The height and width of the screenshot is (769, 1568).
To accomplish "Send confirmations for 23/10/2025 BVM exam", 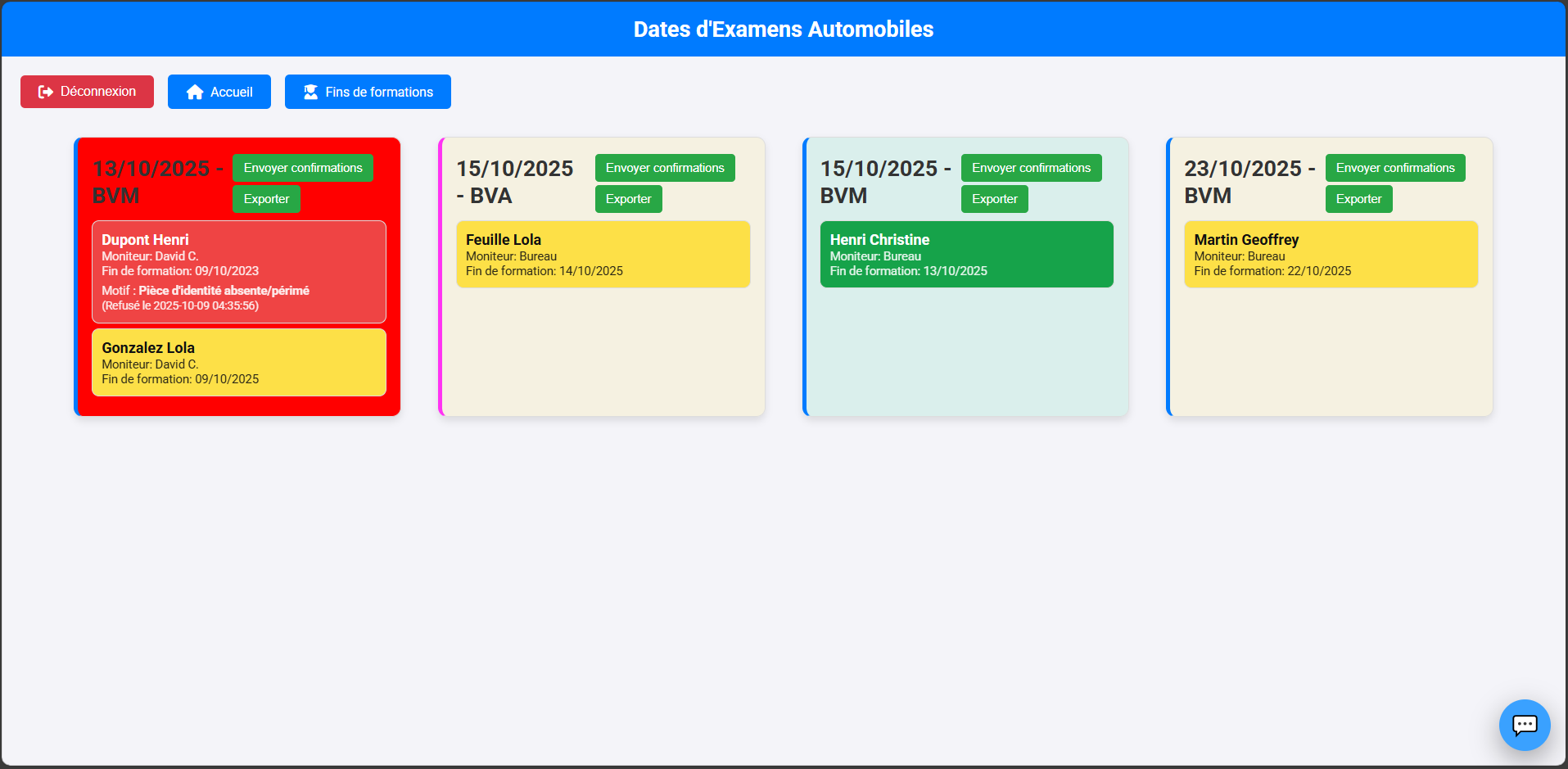I will [x=1395, y=168].
